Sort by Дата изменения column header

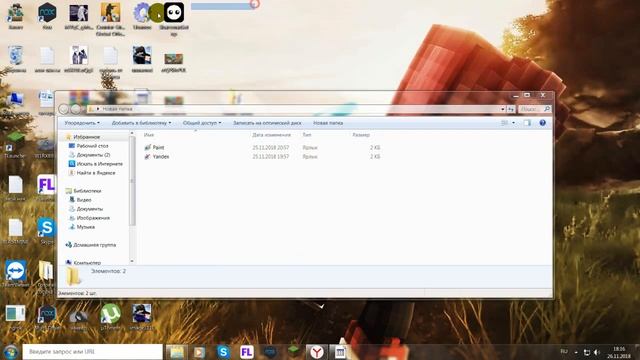pos(271,135)
